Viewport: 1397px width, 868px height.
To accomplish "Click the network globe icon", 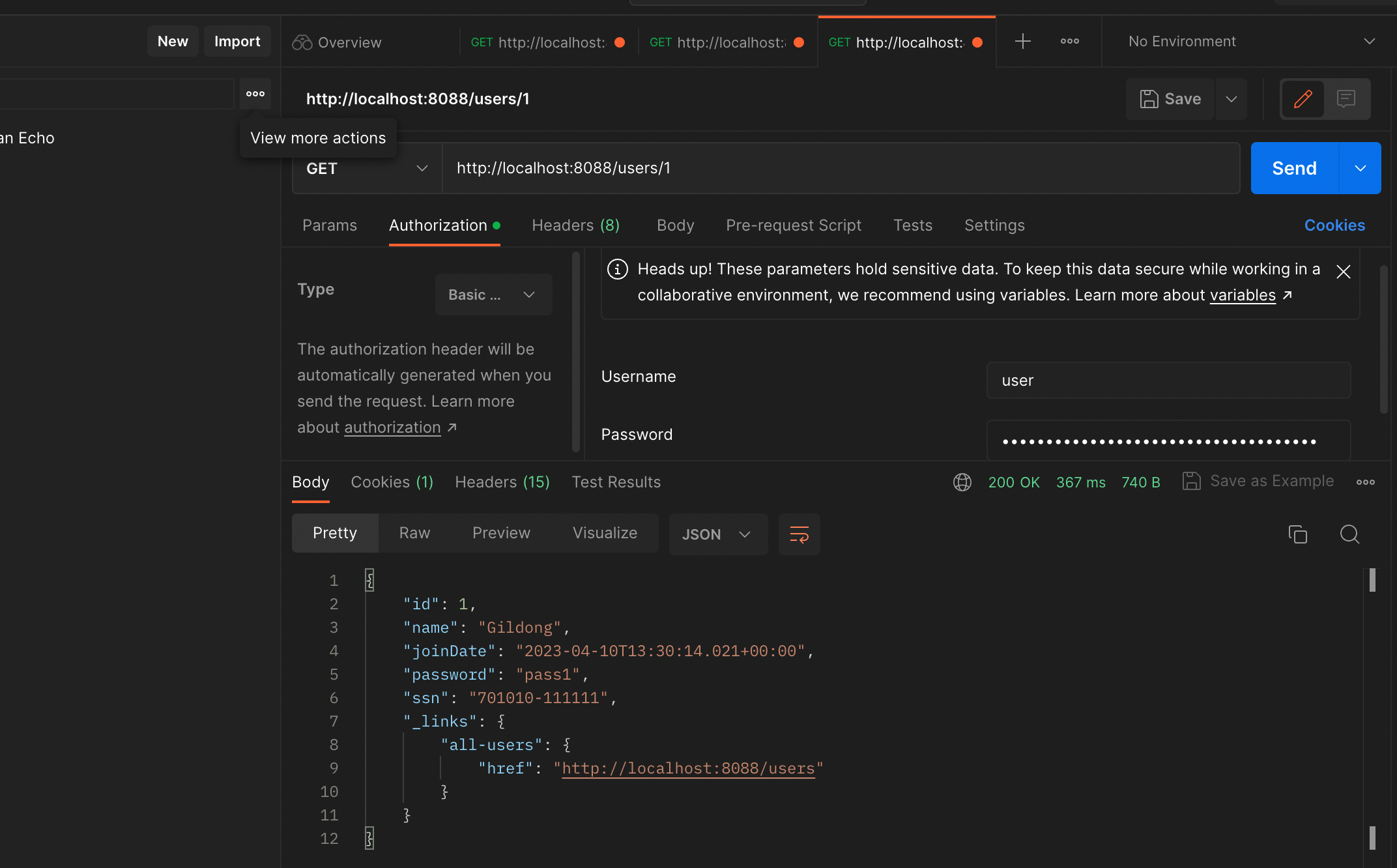I will (962, 482).
